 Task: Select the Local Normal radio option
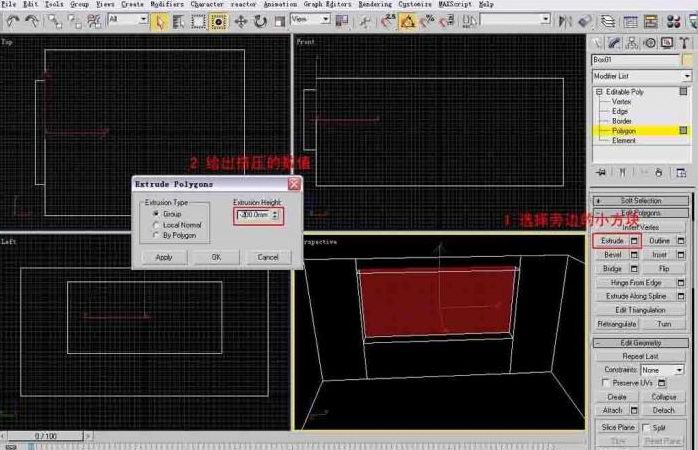point(156,225)
